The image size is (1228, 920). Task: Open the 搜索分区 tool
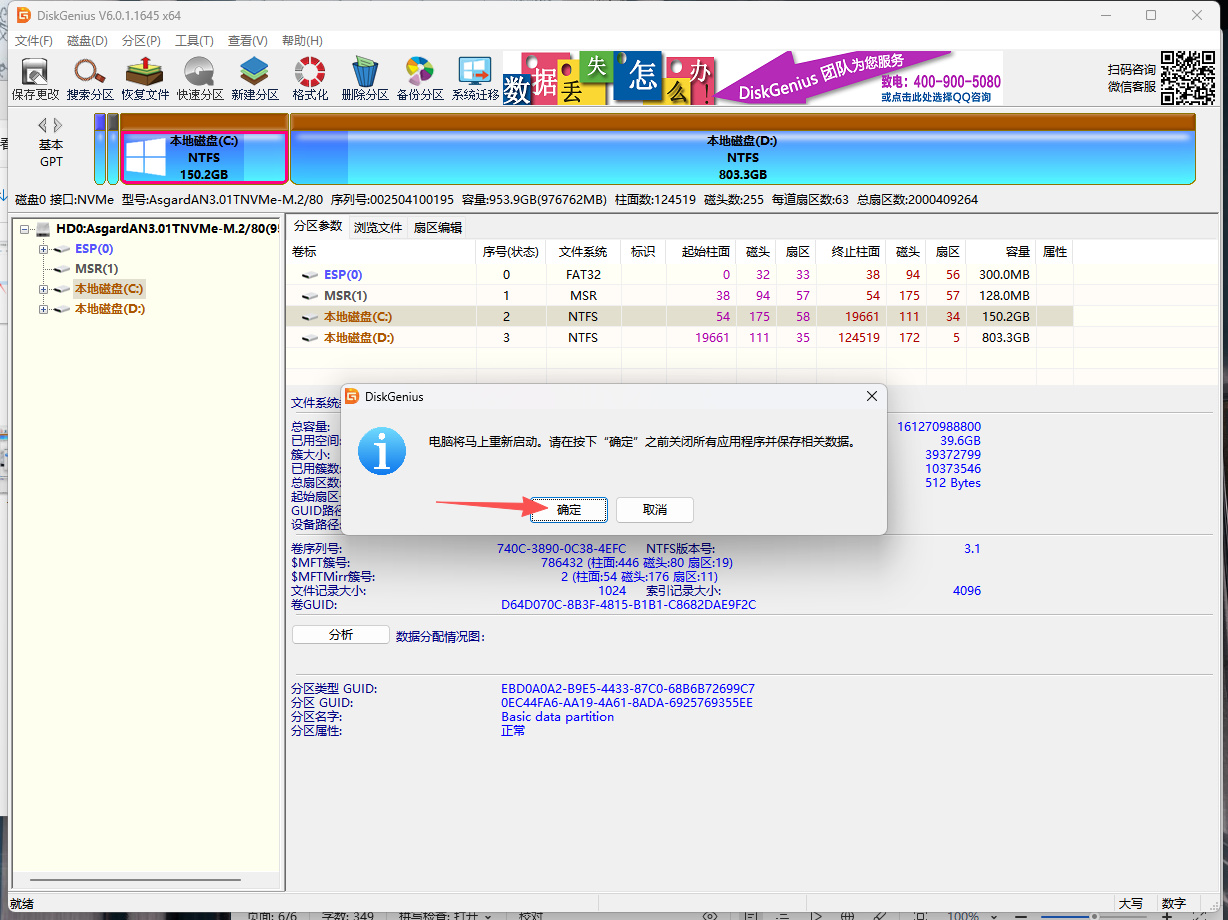click(90, 79)
